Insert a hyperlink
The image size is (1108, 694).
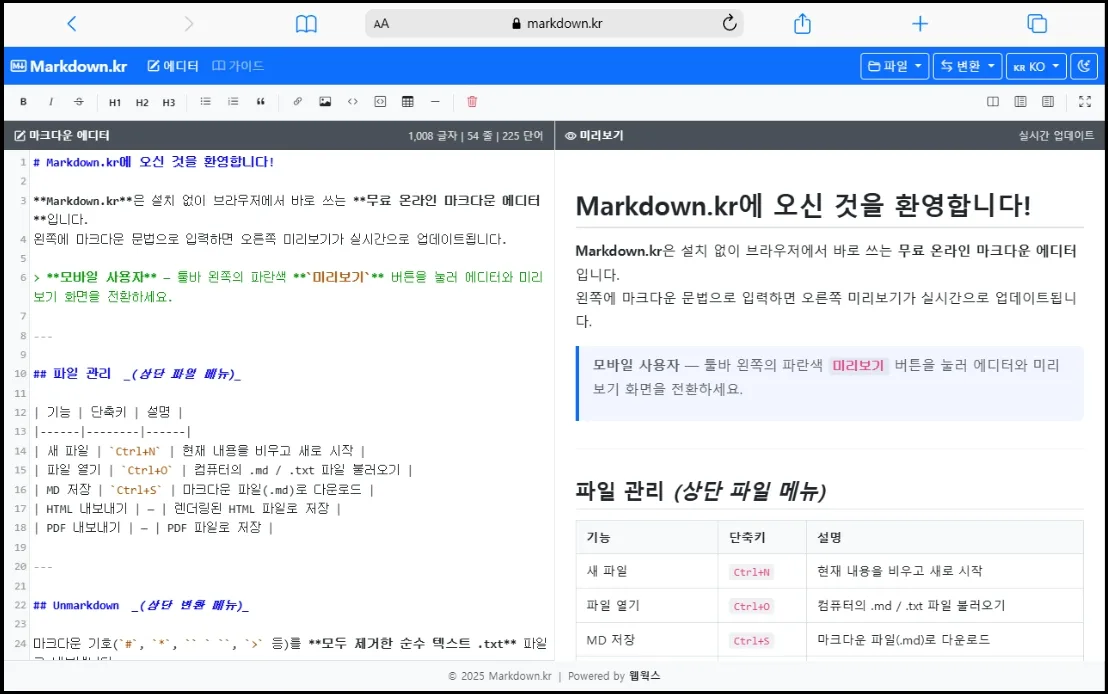coord(297,102)
